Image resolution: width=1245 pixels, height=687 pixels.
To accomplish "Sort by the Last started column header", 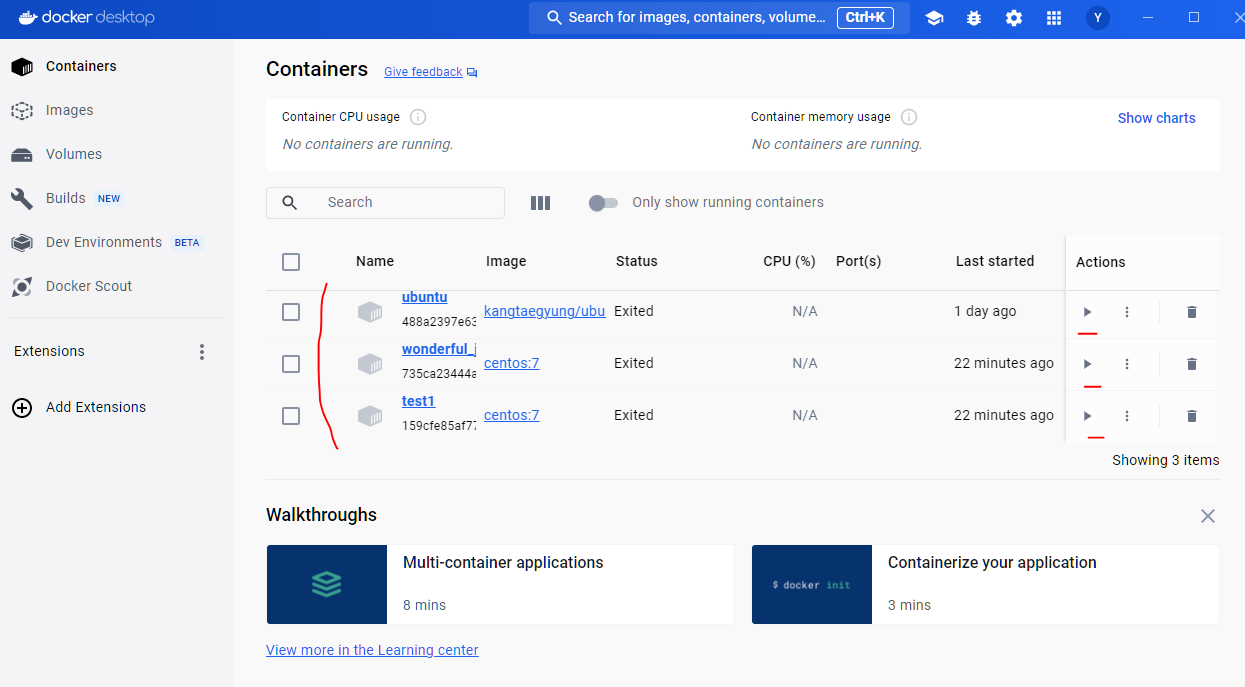I will click(x=995, y=262).
